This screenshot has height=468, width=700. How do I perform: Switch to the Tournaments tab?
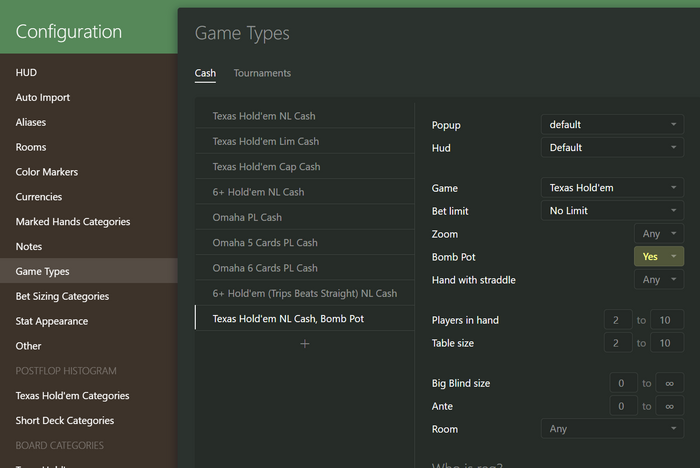262,73
